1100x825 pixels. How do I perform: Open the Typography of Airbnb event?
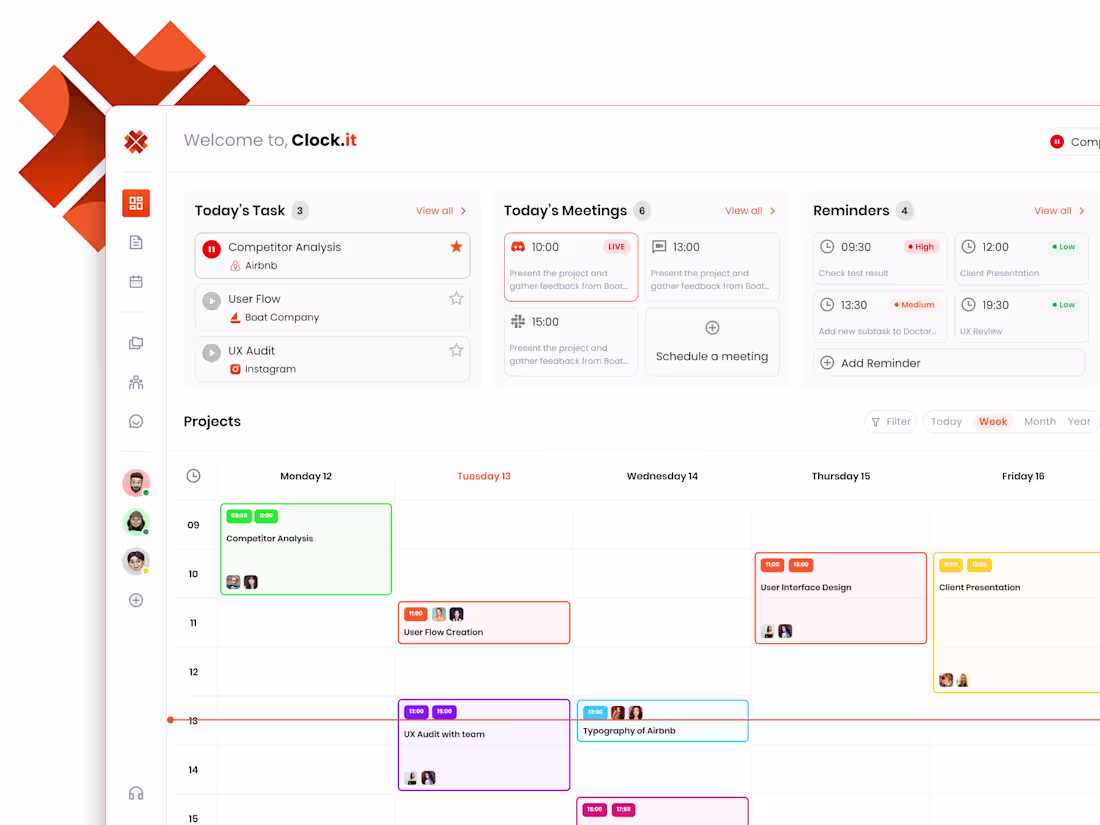662,720
